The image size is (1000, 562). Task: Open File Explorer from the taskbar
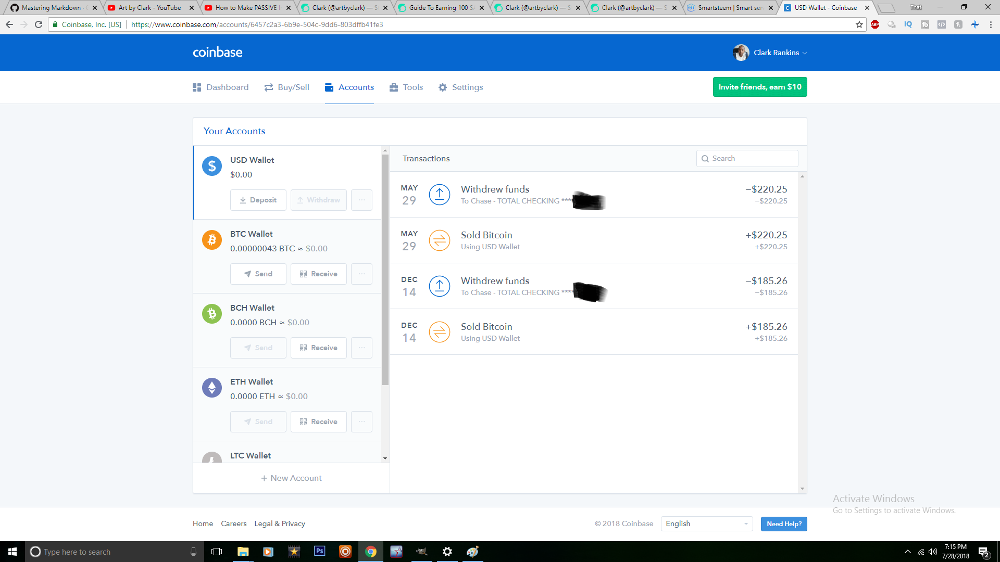coord(243,552)
